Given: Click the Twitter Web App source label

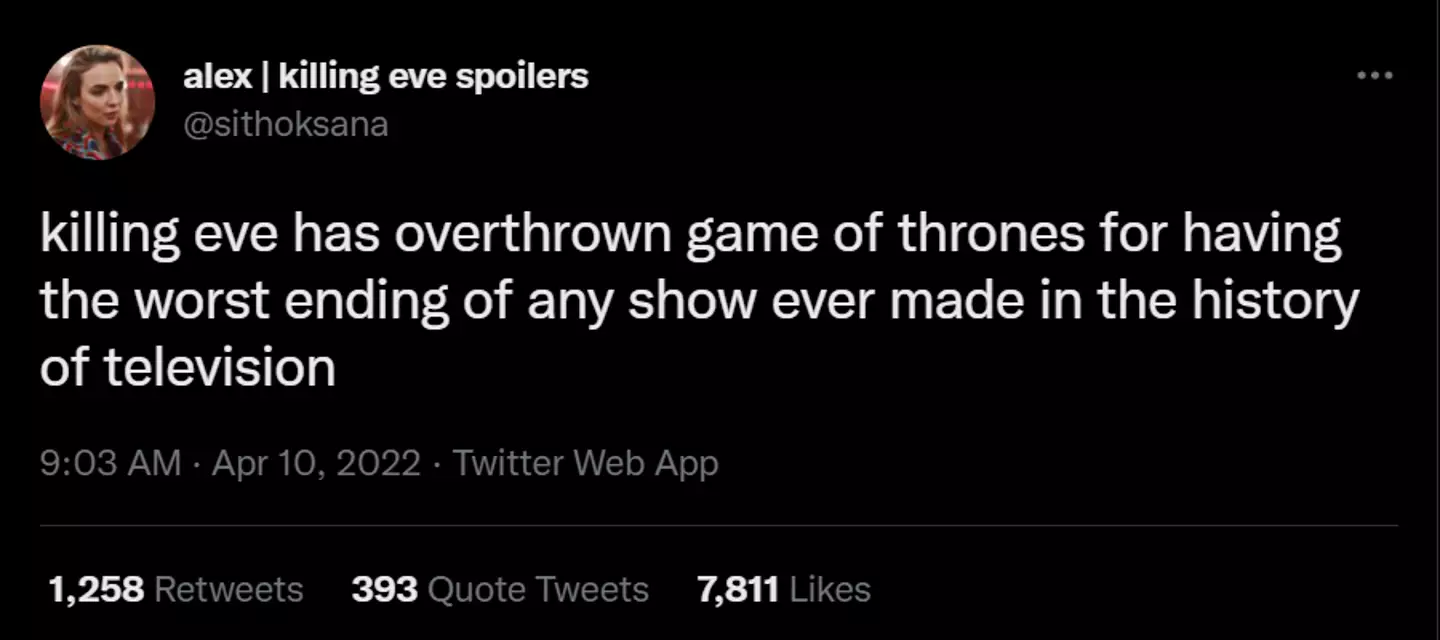Looking at the screenshot, I should [585, 463].
